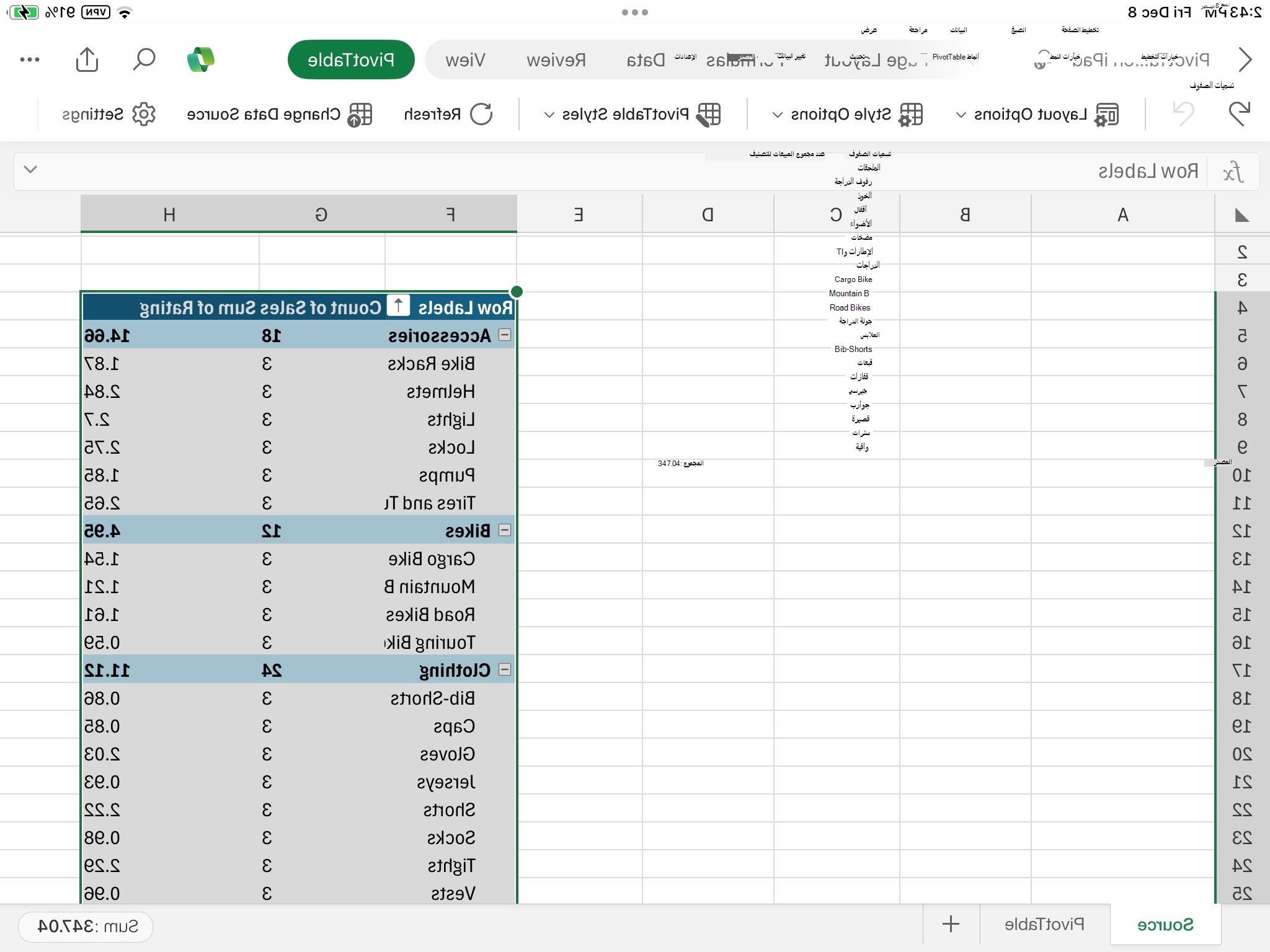Viewport: 1270px width, 952px height.
Task: Open the Share icon
Action: (87, 59)
